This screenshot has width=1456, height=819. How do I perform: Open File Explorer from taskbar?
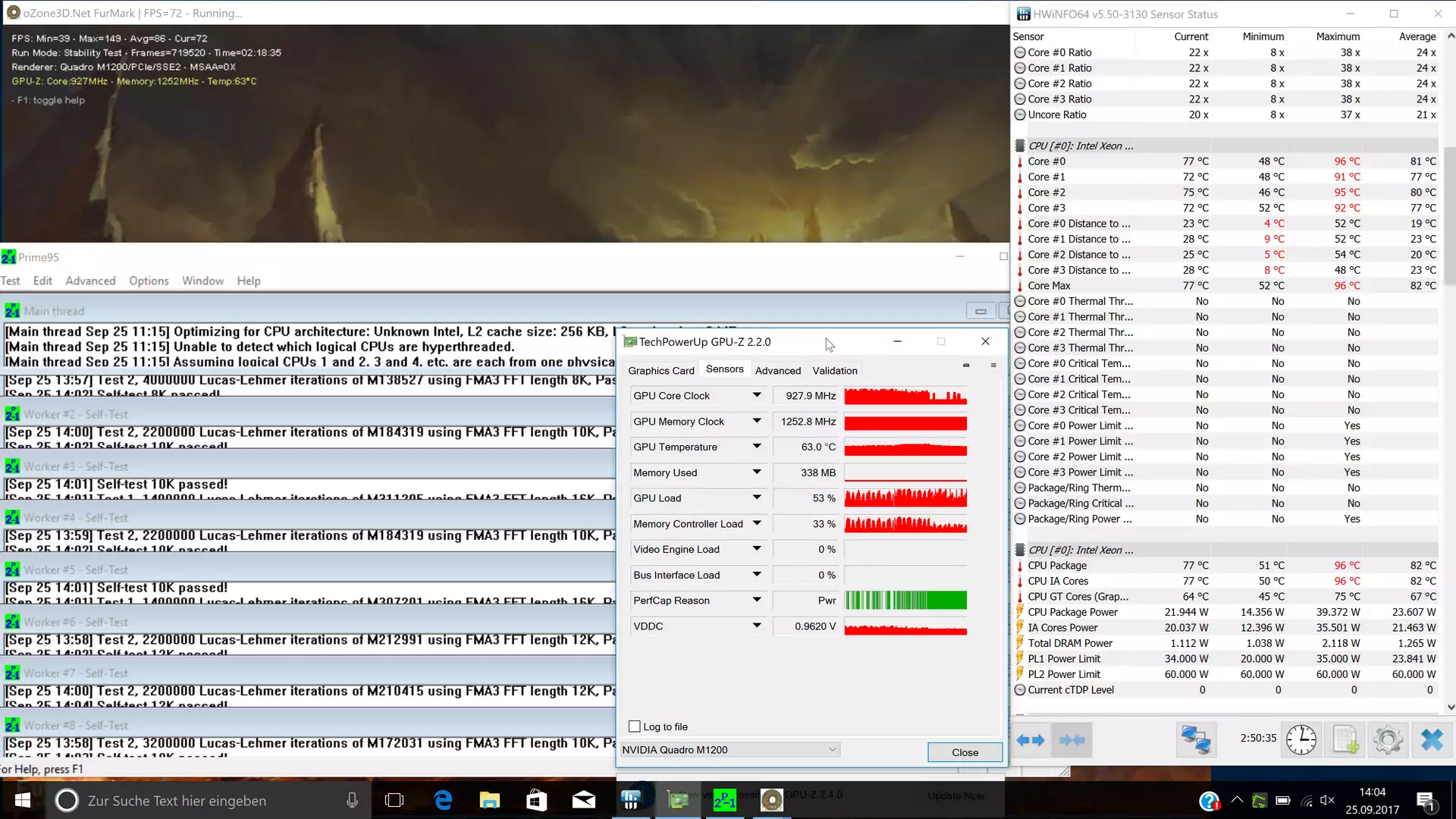490,800
